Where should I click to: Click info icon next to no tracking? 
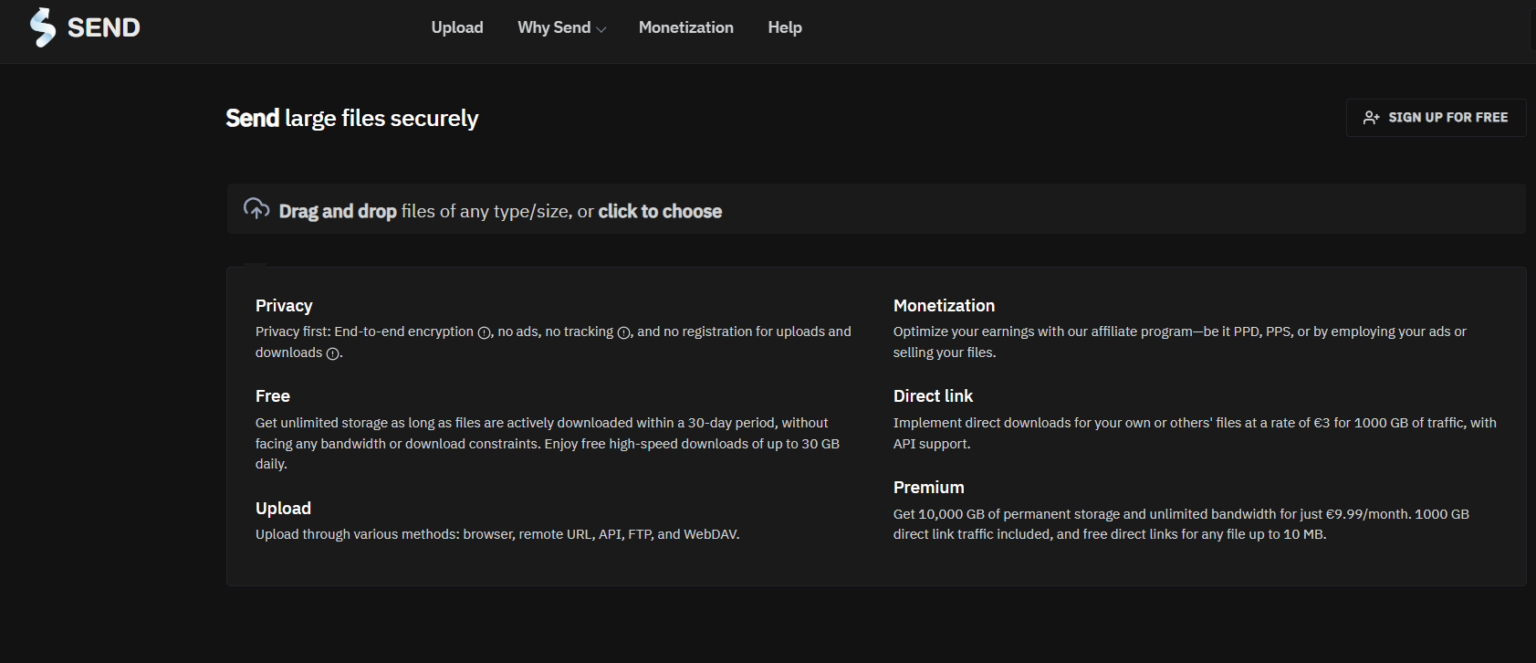coord(624,333)
